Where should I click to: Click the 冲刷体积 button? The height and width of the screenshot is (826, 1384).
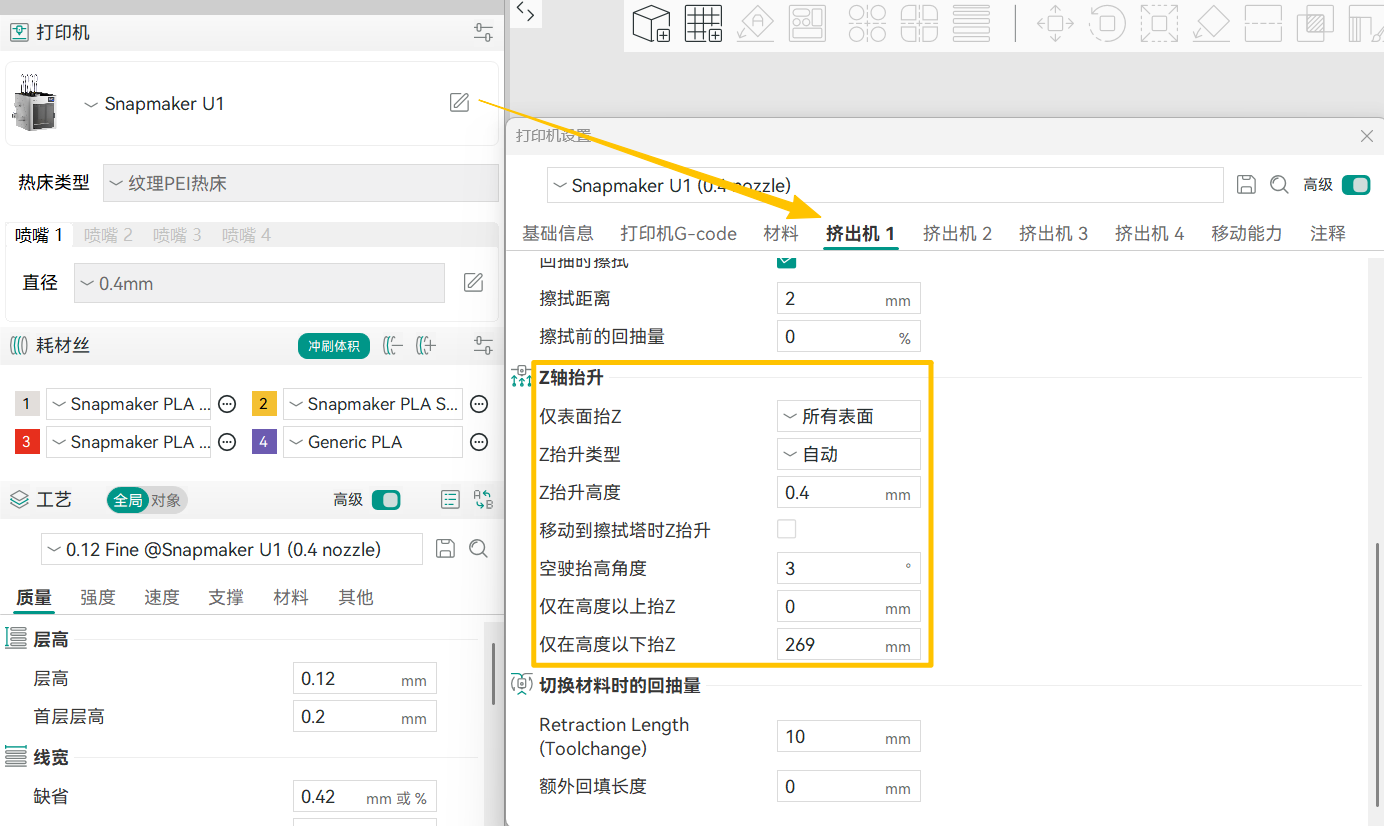click(x=334, y=346)
